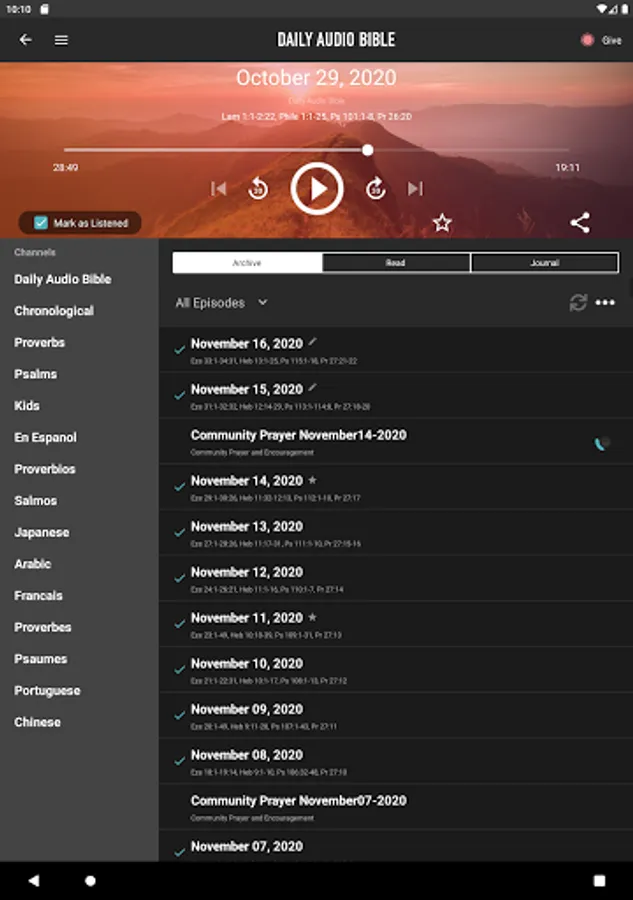Click listened checkmark for November 09

pyautogui.click(x=180, y=715)
